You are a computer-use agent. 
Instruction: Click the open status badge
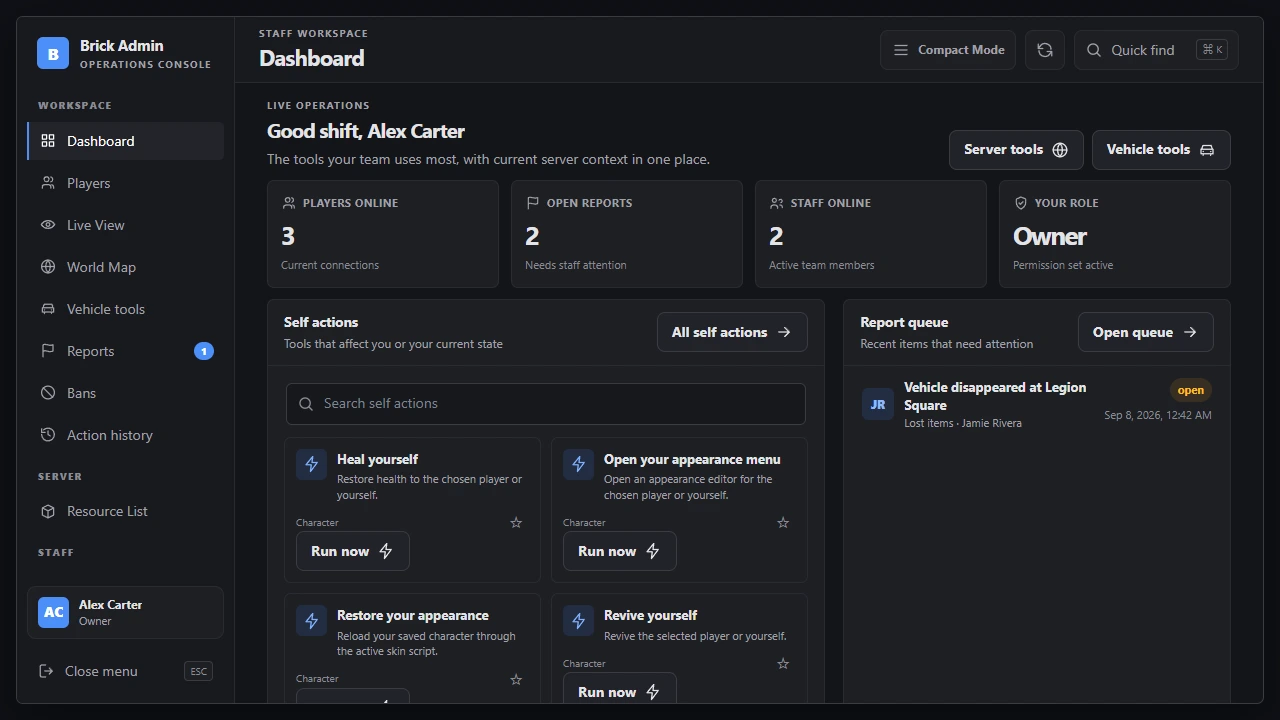pos(1191,390)
